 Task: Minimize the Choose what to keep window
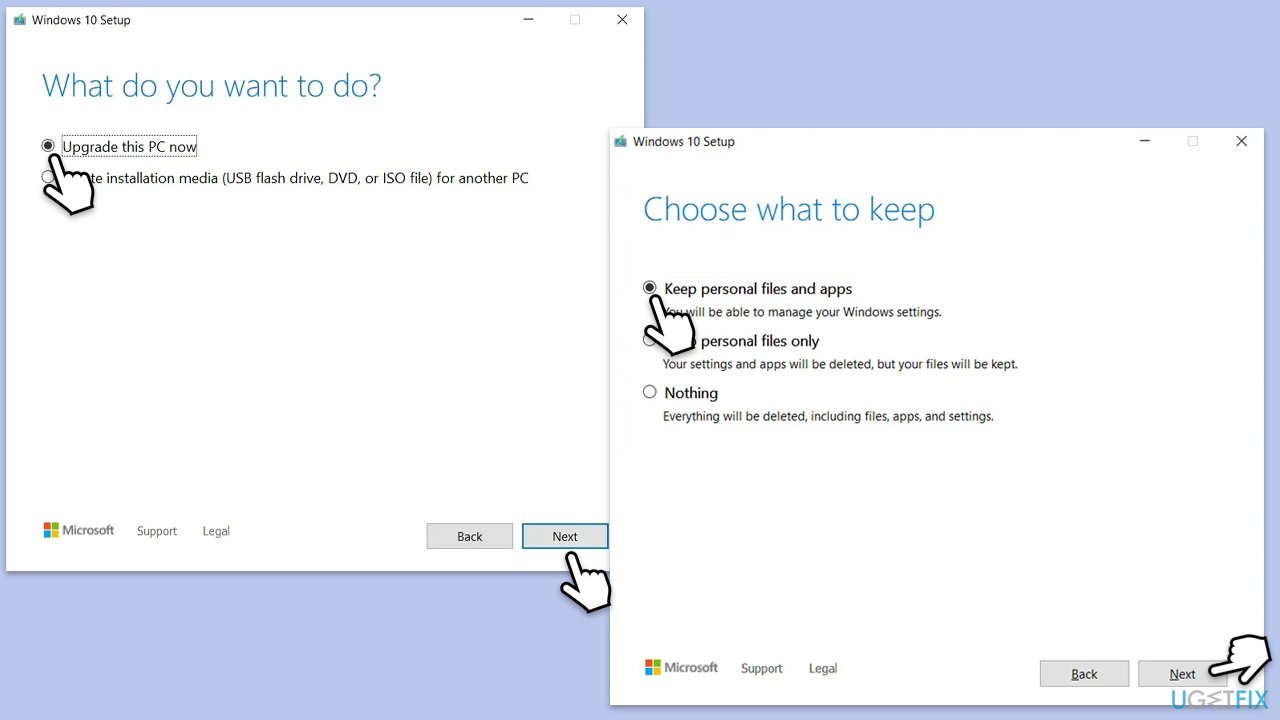click(1144, 141)
